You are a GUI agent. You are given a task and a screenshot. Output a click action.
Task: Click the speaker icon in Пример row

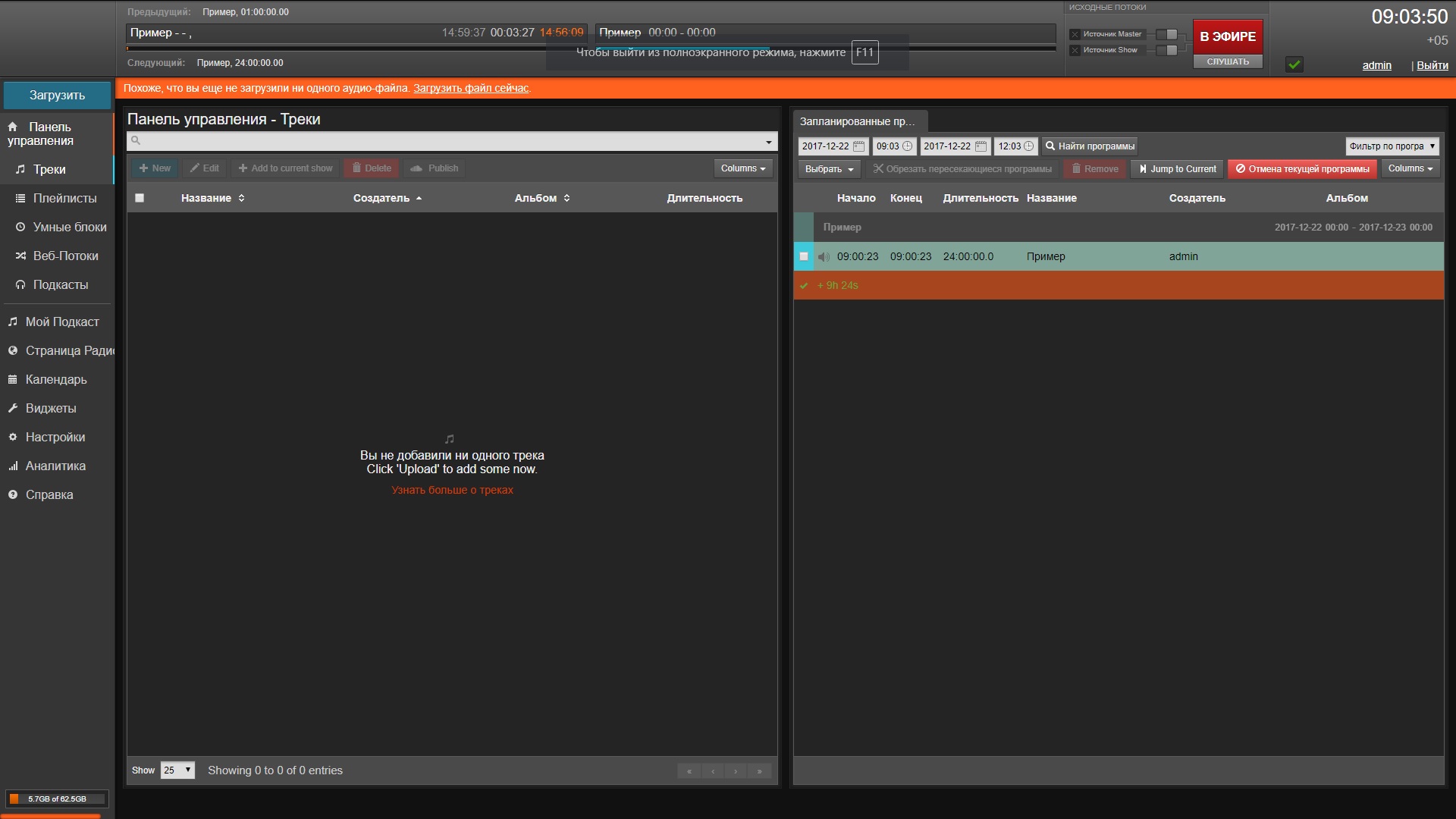click(824, 257)
